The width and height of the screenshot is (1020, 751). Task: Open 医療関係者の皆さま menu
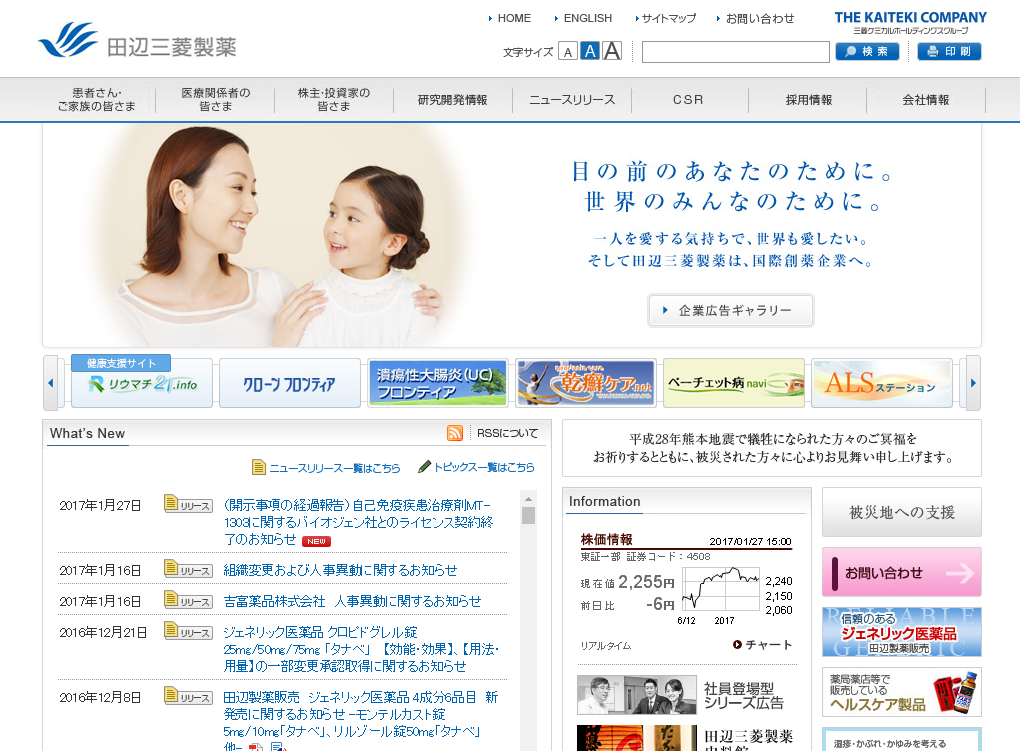click(x=215, y=100)
